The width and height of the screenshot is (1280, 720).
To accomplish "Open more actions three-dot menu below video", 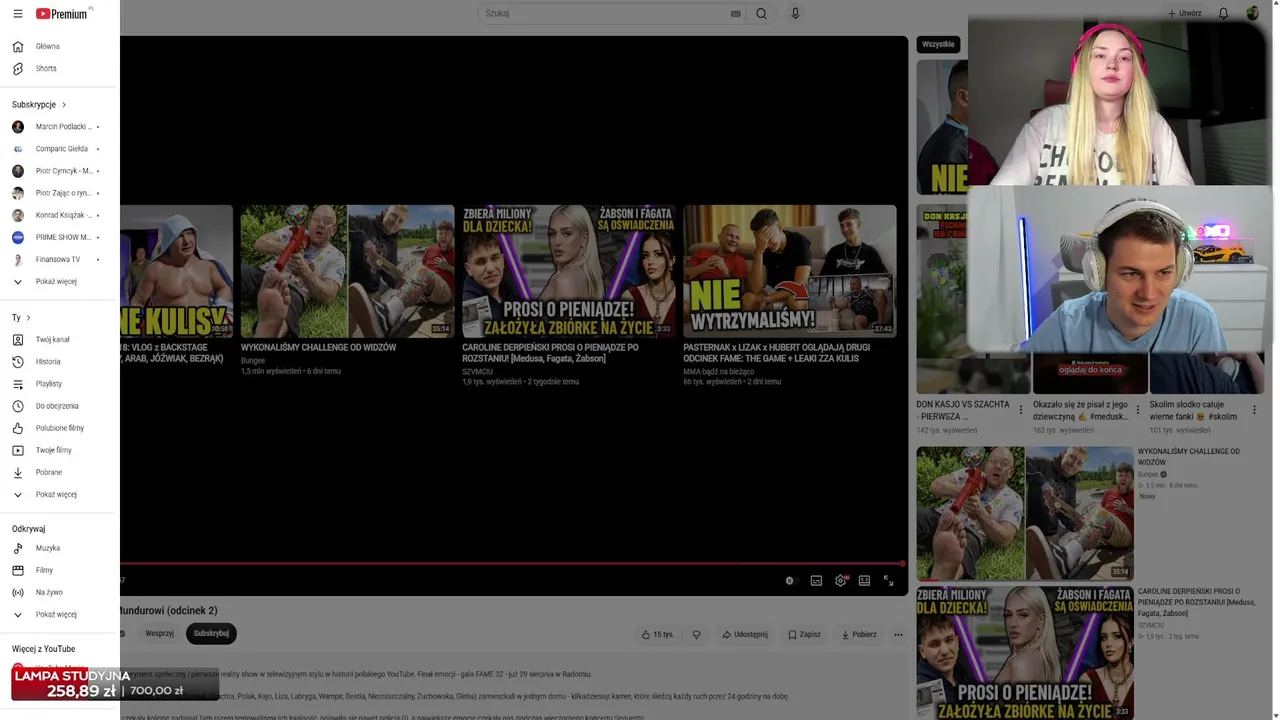I will click(898, 634).
